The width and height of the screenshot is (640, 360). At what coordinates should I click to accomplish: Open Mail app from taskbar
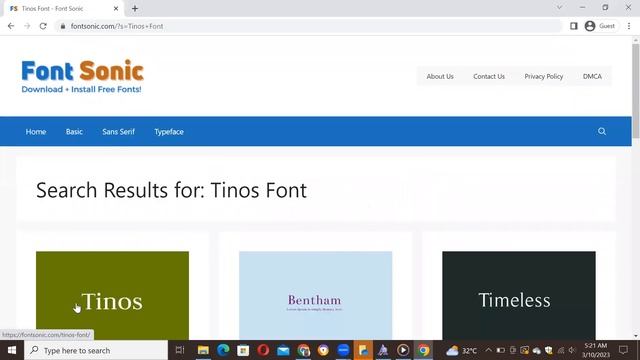pyautogui.click(x=283, y=350)
